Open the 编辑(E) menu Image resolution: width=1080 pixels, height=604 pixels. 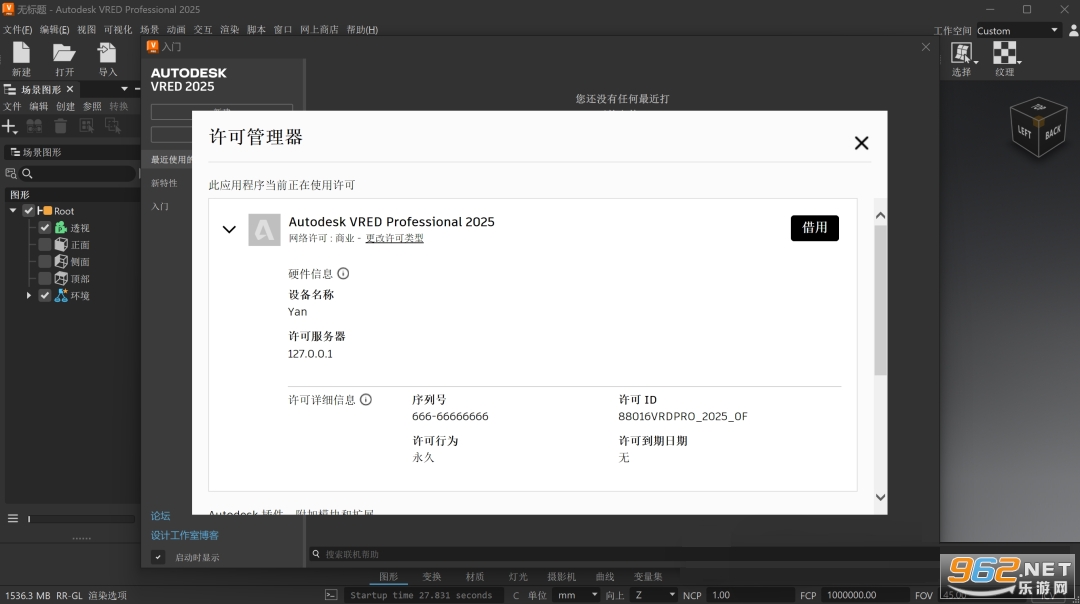pos(54,30)
